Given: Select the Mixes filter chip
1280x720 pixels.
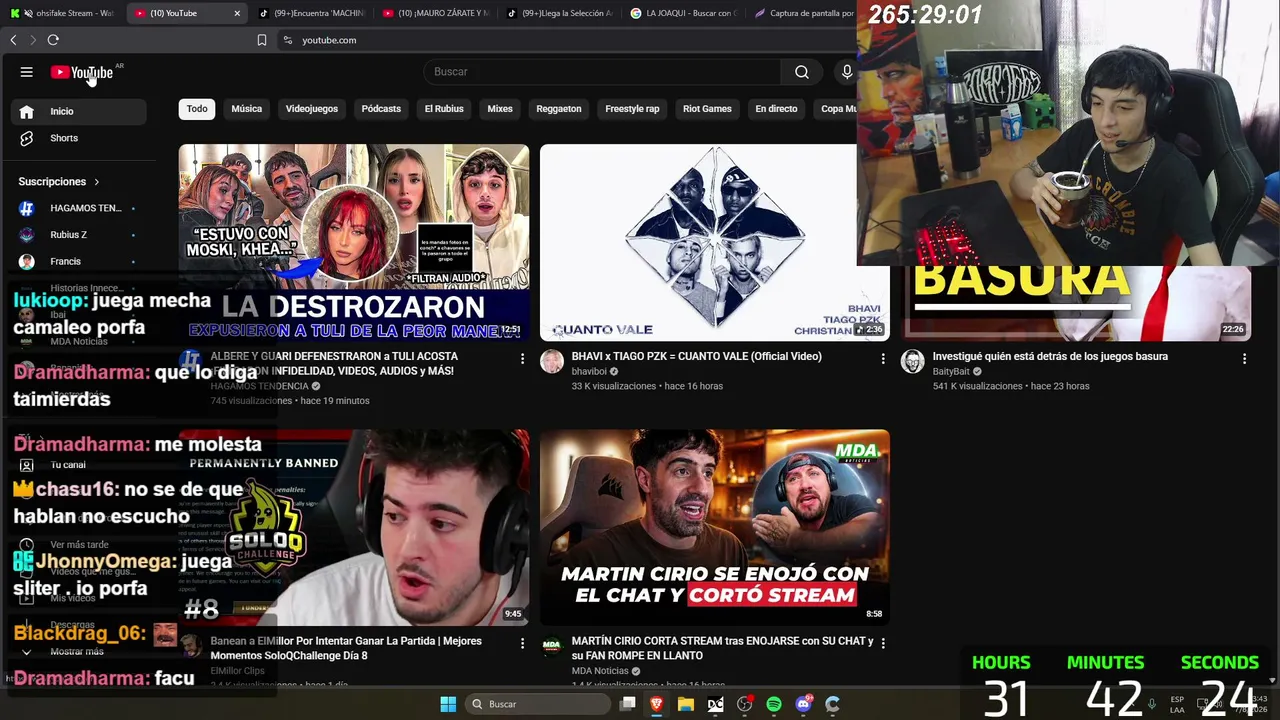Looking at the screenshot, I should [x=500, y=109].
